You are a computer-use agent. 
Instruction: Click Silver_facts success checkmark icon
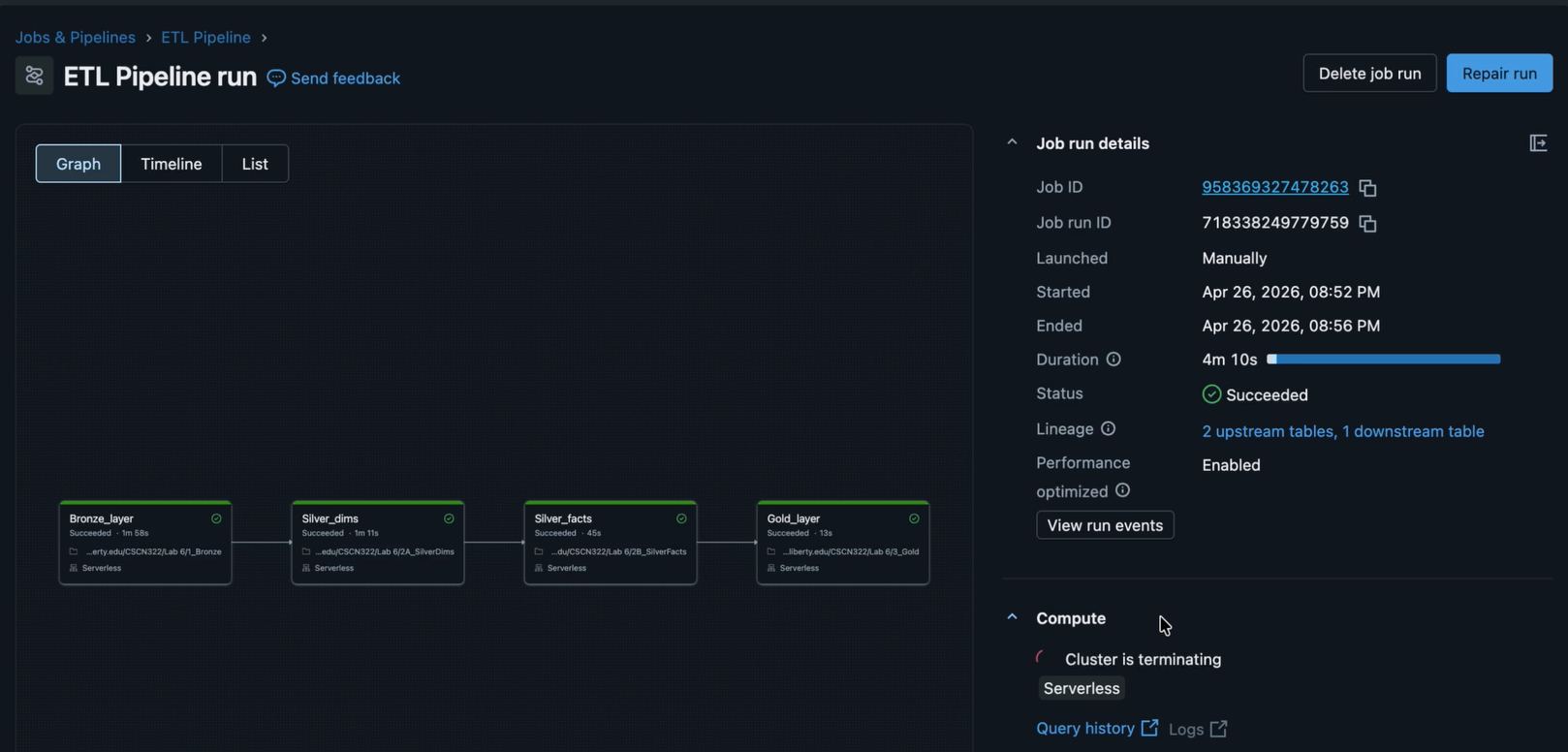681,518
